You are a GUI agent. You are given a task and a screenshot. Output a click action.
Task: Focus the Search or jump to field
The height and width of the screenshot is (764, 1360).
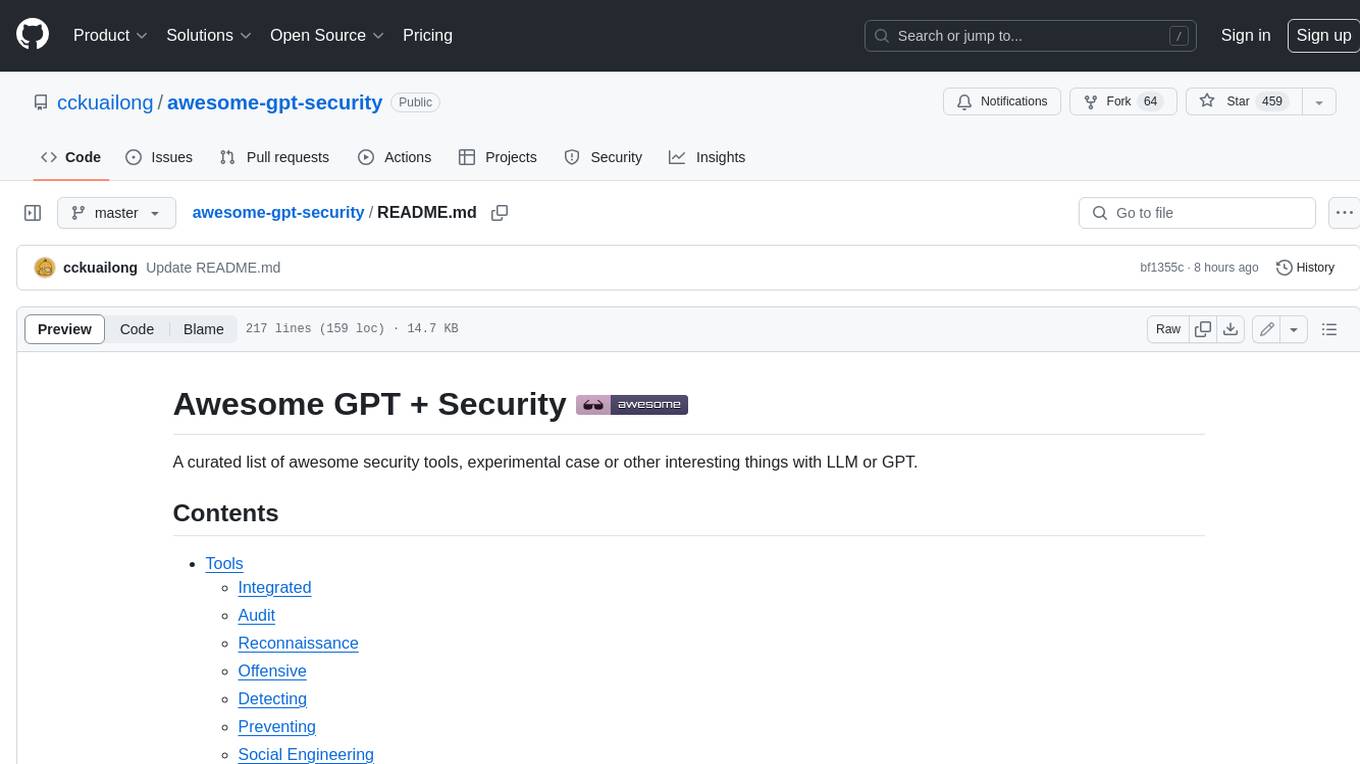click(x=1030, y=35)
